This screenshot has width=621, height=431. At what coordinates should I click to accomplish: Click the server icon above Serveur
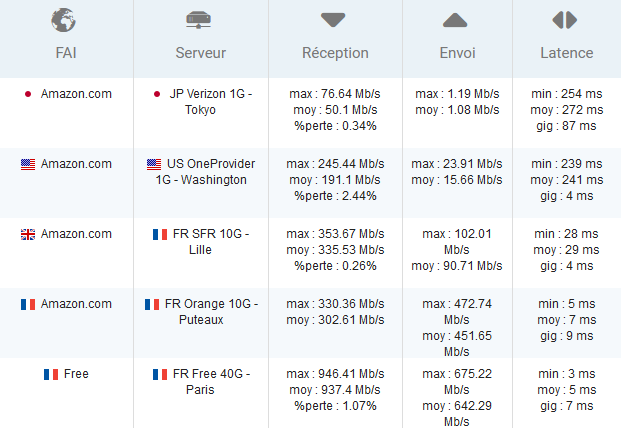(198, 20)
